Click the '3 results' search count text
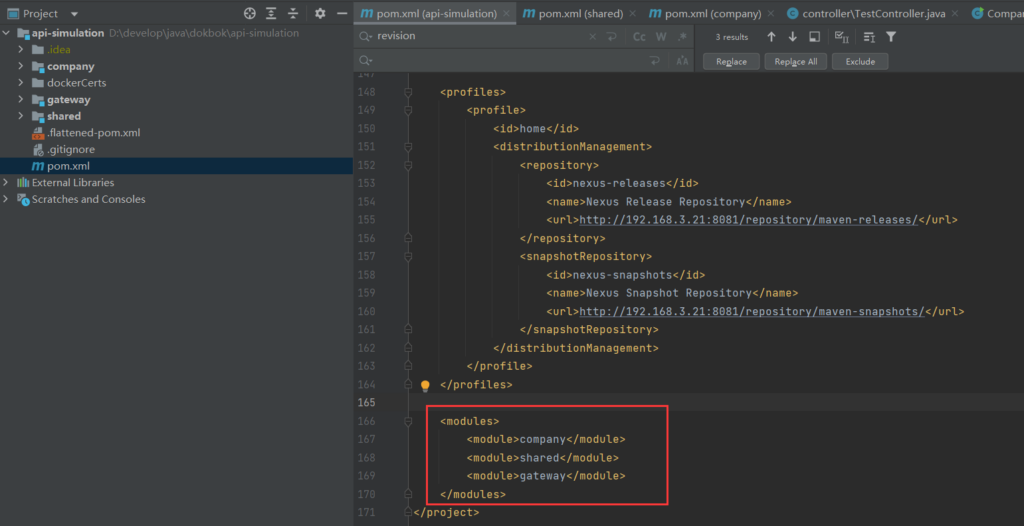Screen dimensions: 1024x526 731,37
